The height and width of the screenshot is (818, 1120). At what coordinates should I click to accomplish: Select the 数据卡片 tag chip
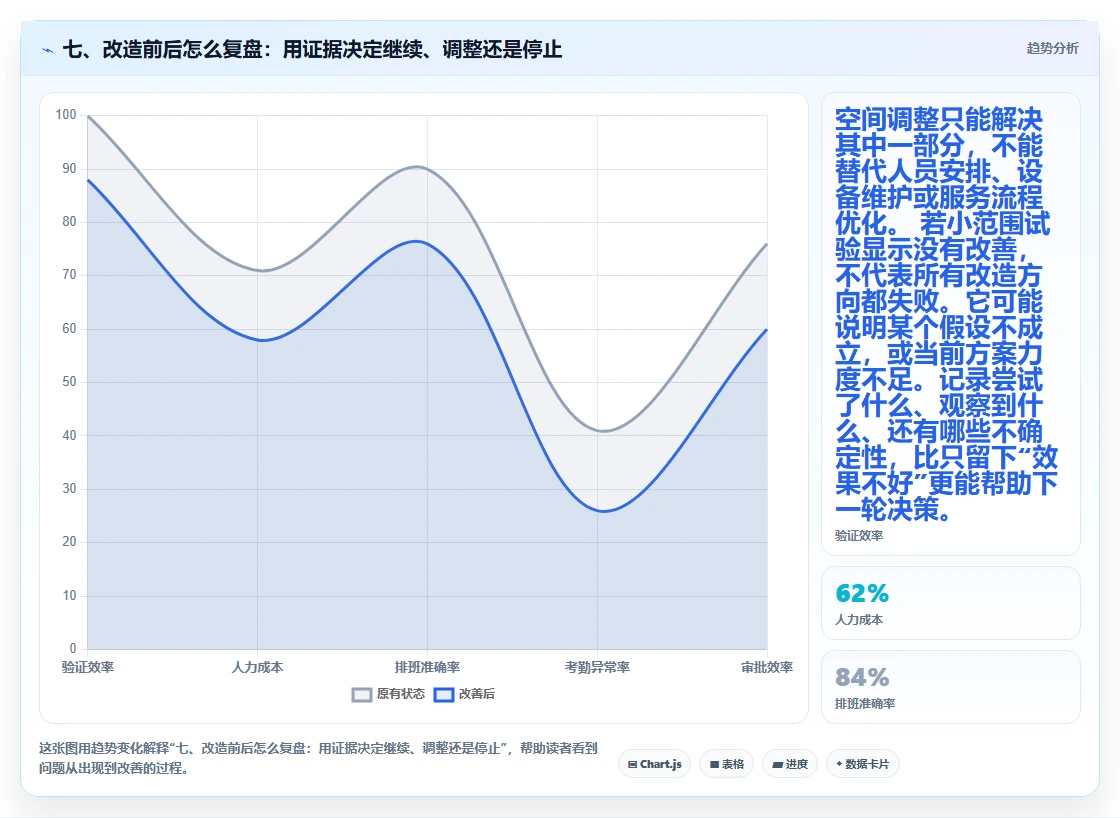click(862, 764)
